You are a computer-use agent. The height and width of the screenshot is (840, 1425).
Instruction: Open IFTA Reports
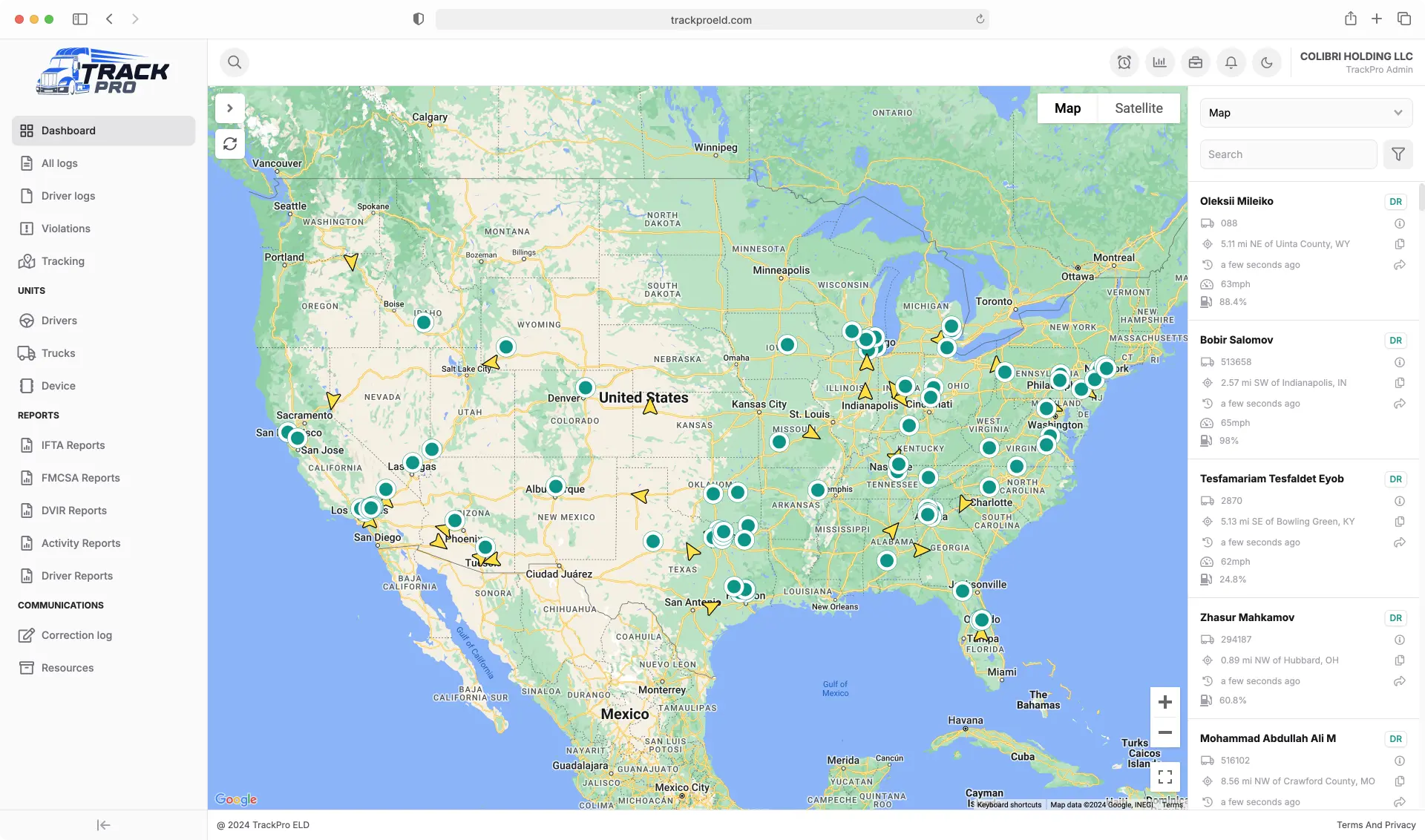tap(103, 445)
